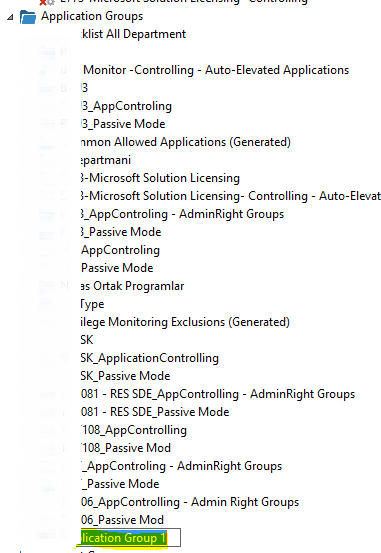The width and height of the screenshot is (381, 553).
Task: Select the Application Groups label
Action: coord(92,16)
